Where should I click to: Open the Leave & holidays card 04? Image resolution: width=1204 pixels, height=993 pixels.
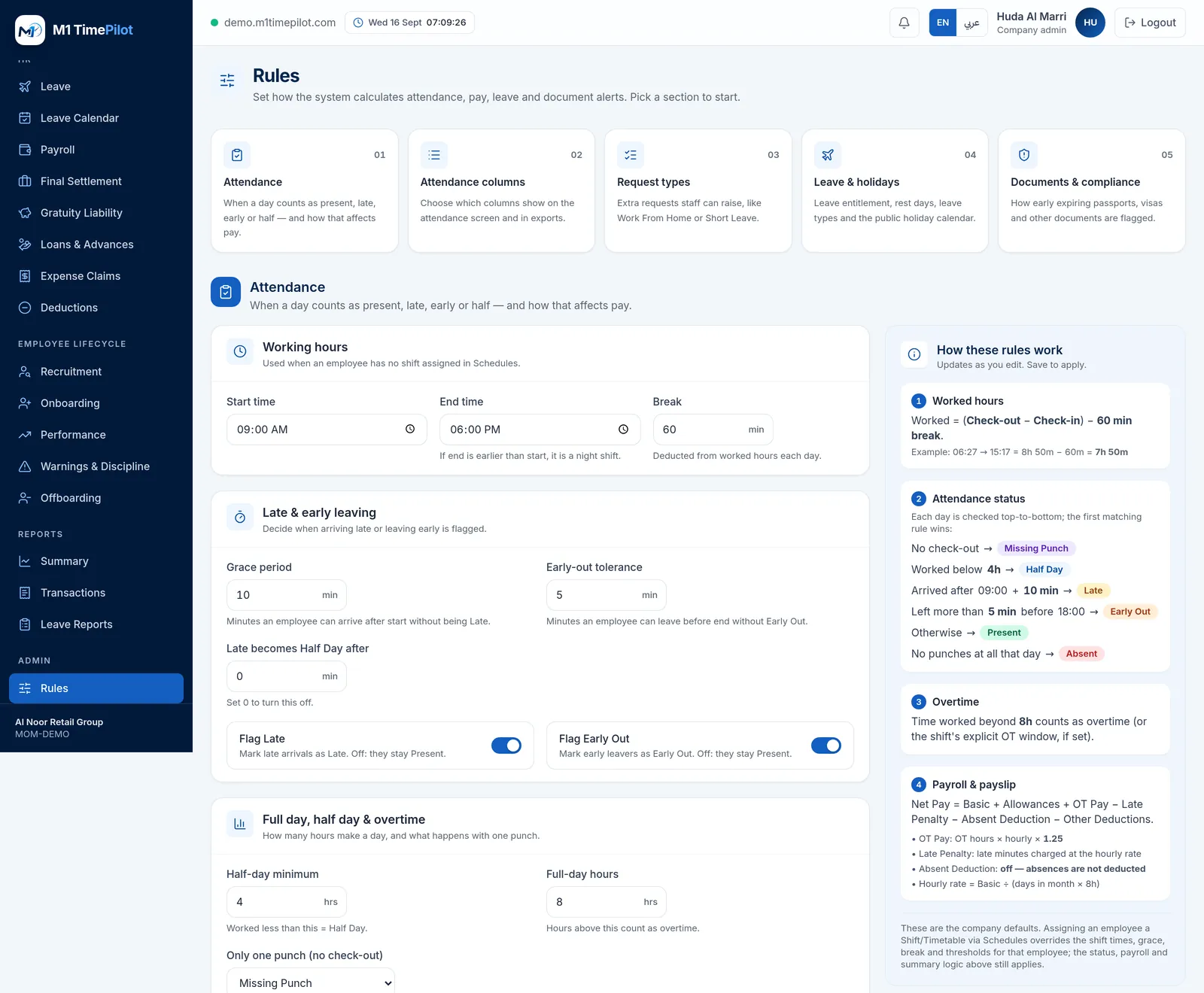[895, 190]
